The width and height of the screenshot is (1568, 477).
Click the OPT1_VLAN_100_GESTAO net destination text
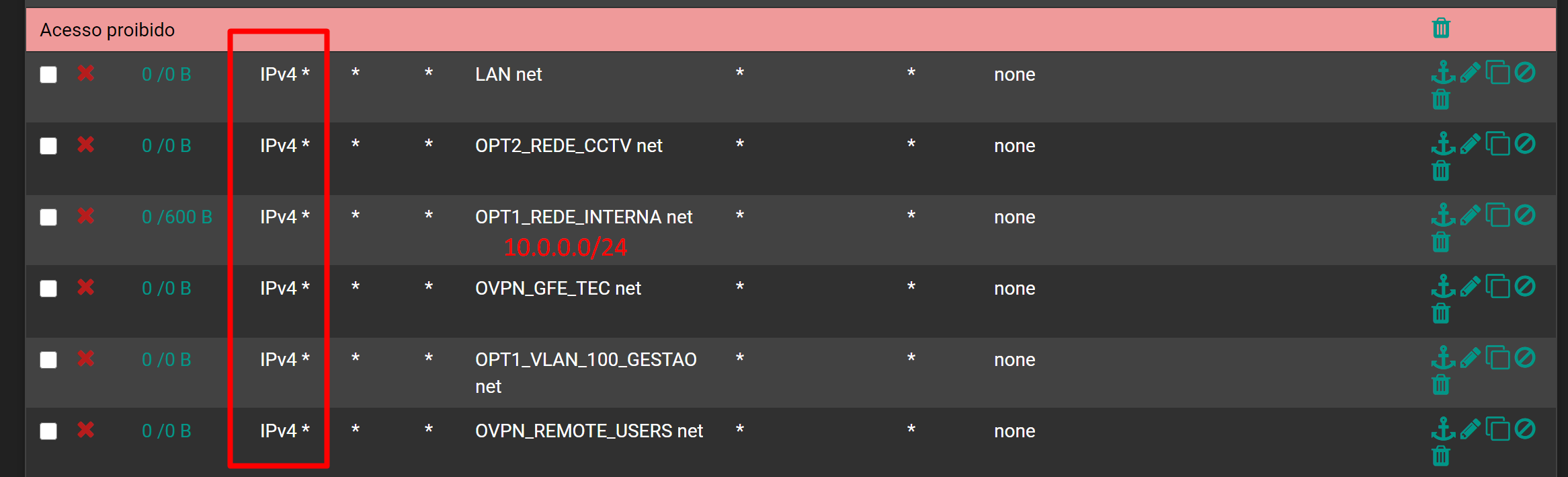(x=586, y=373)
